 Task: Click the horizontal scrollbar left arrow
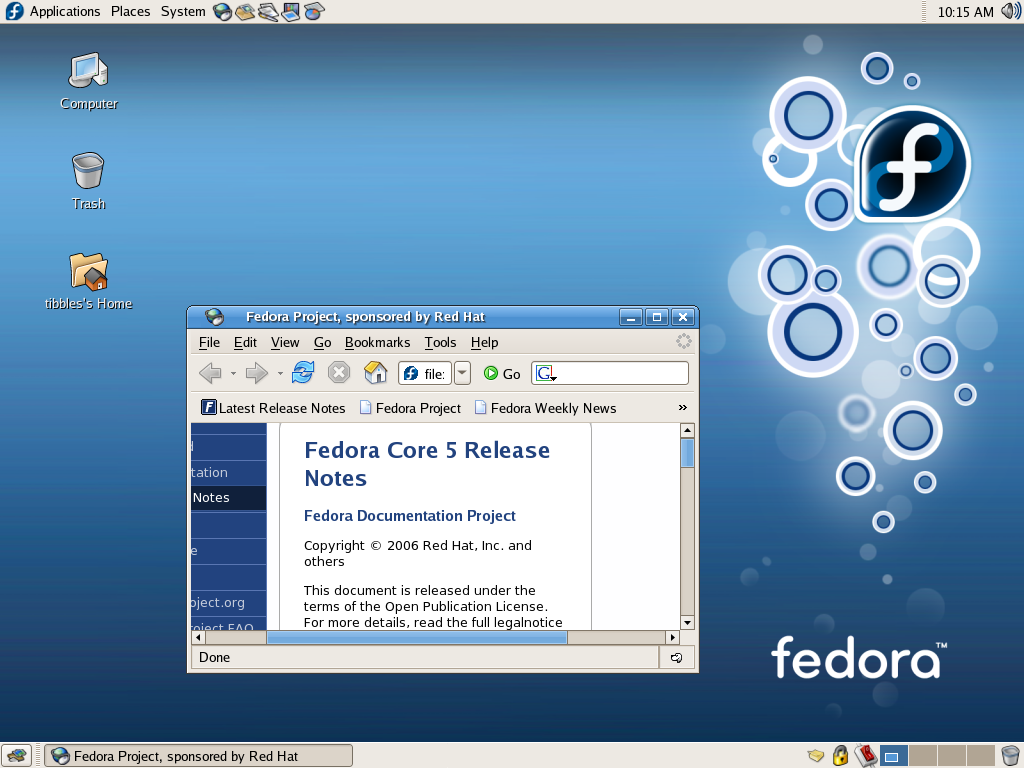click(x=198, y=637)
